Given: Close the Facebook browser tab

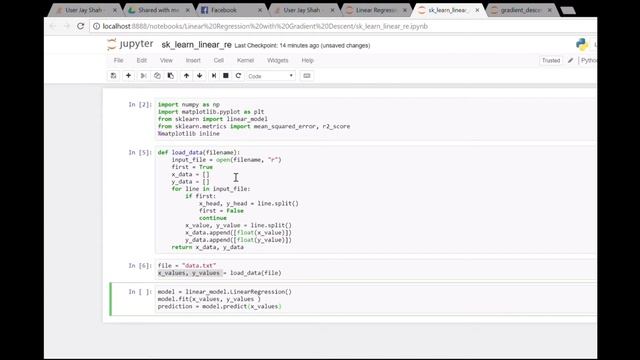Looking at the screenshot, I should (x=260, y=10).
